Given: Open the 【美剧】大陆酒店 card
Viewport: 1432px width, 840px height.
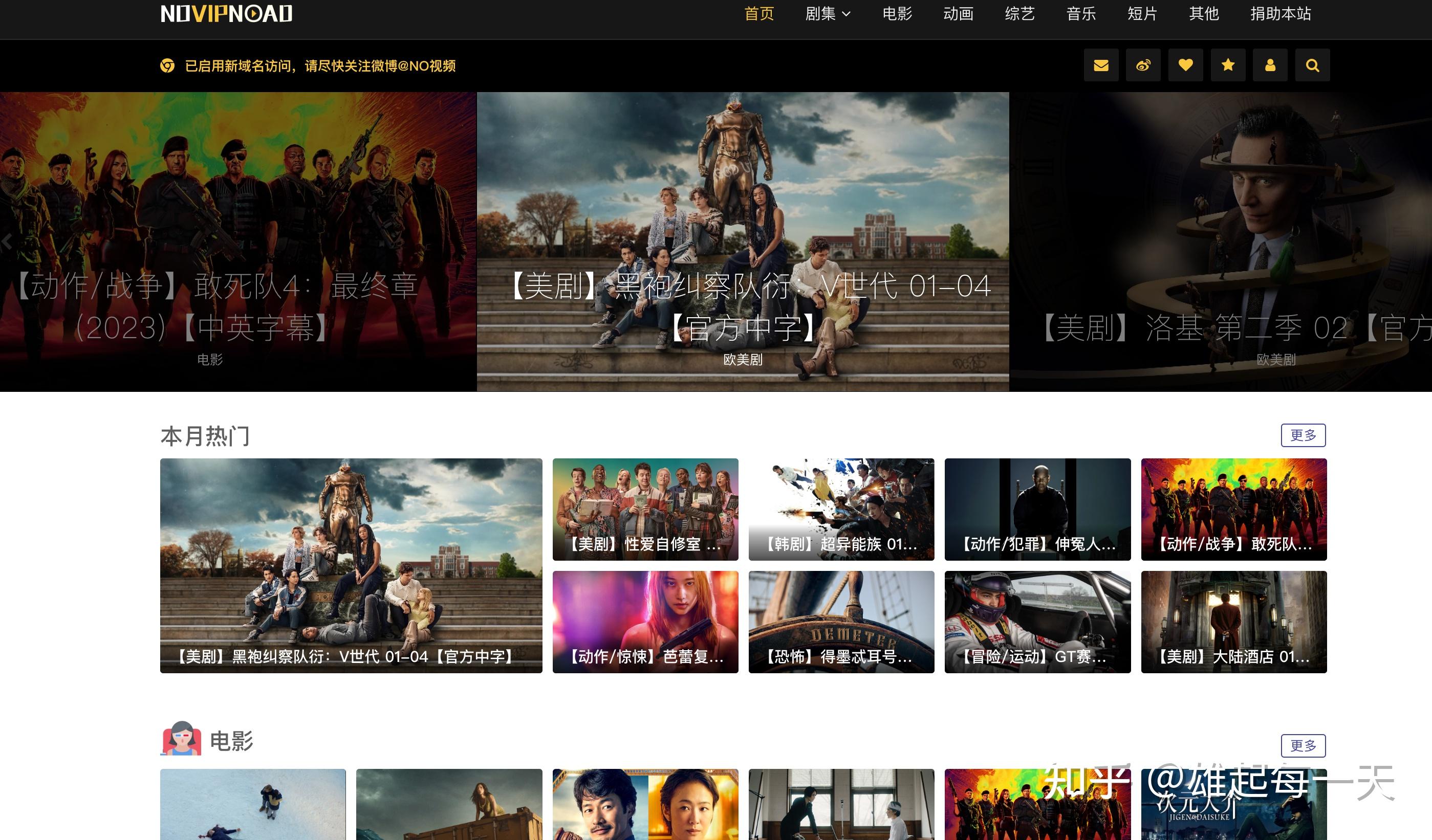Looking at the screenshot, I should pyautogui.click(x=1233, y=622).
